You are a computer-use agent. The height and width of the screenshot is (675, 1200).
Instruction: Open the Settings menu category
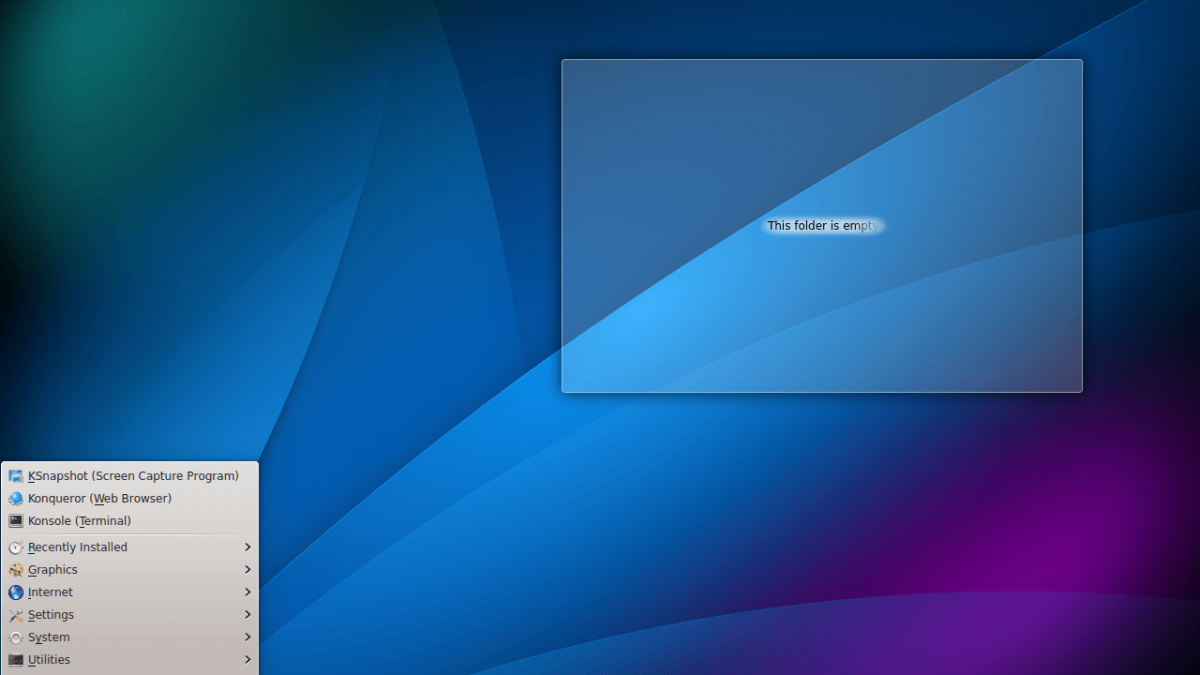pyautogui.click(x=130, y=615)
